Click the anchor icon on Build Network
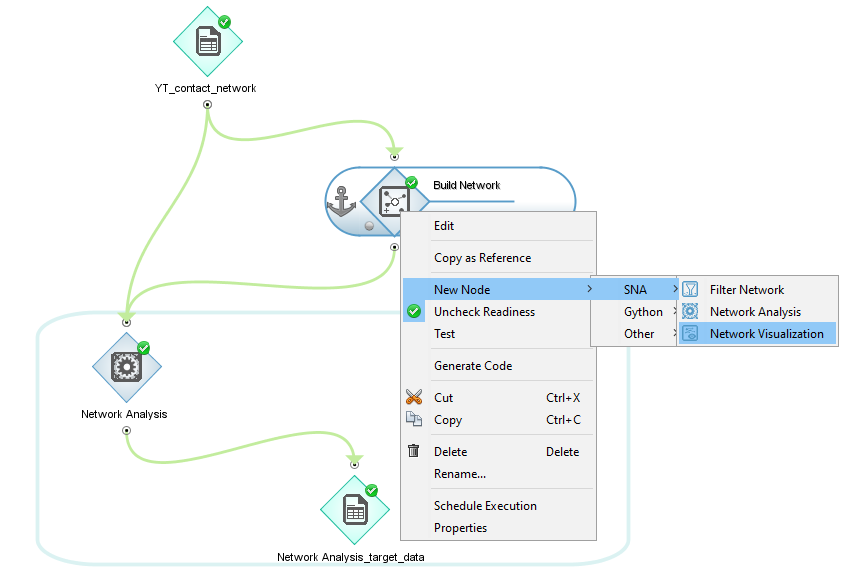The width and height of the screenshot is (860, 577). (342, 202)
